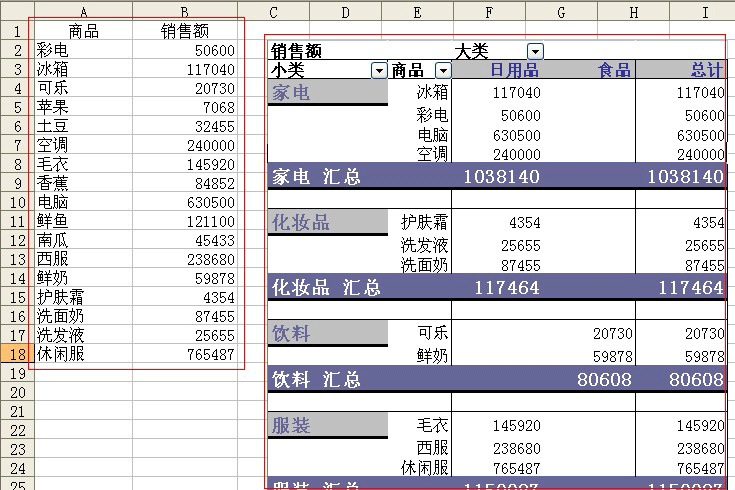
Task: Select the 化妆品 group label in pivot table
Action: point(328,222)
